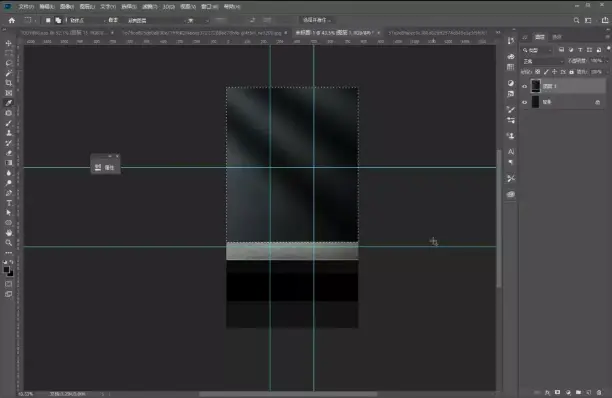Switch to the Paths panel tab
This screenshot has height=398, width=612.
(557, 37)
